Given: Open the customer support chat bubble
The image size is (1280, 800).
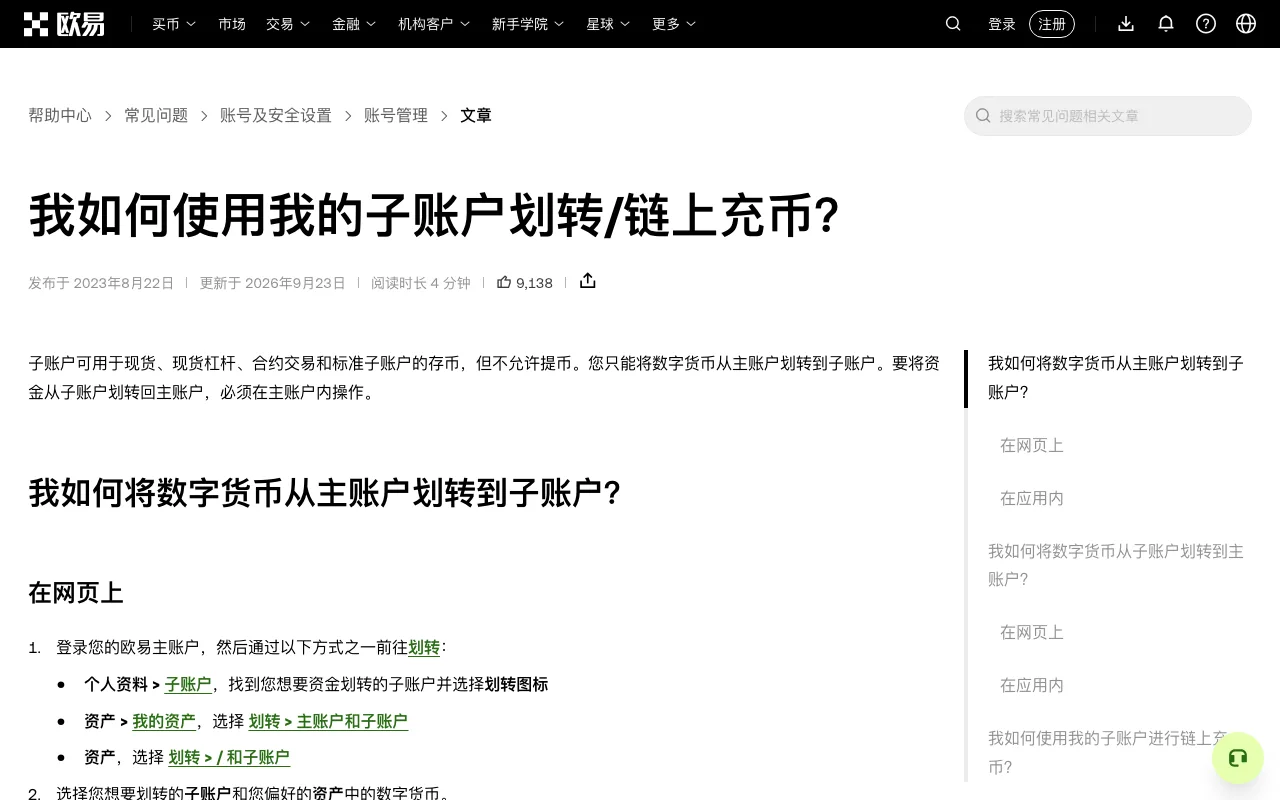Looking at the screenshot, I should point(1238,758).
